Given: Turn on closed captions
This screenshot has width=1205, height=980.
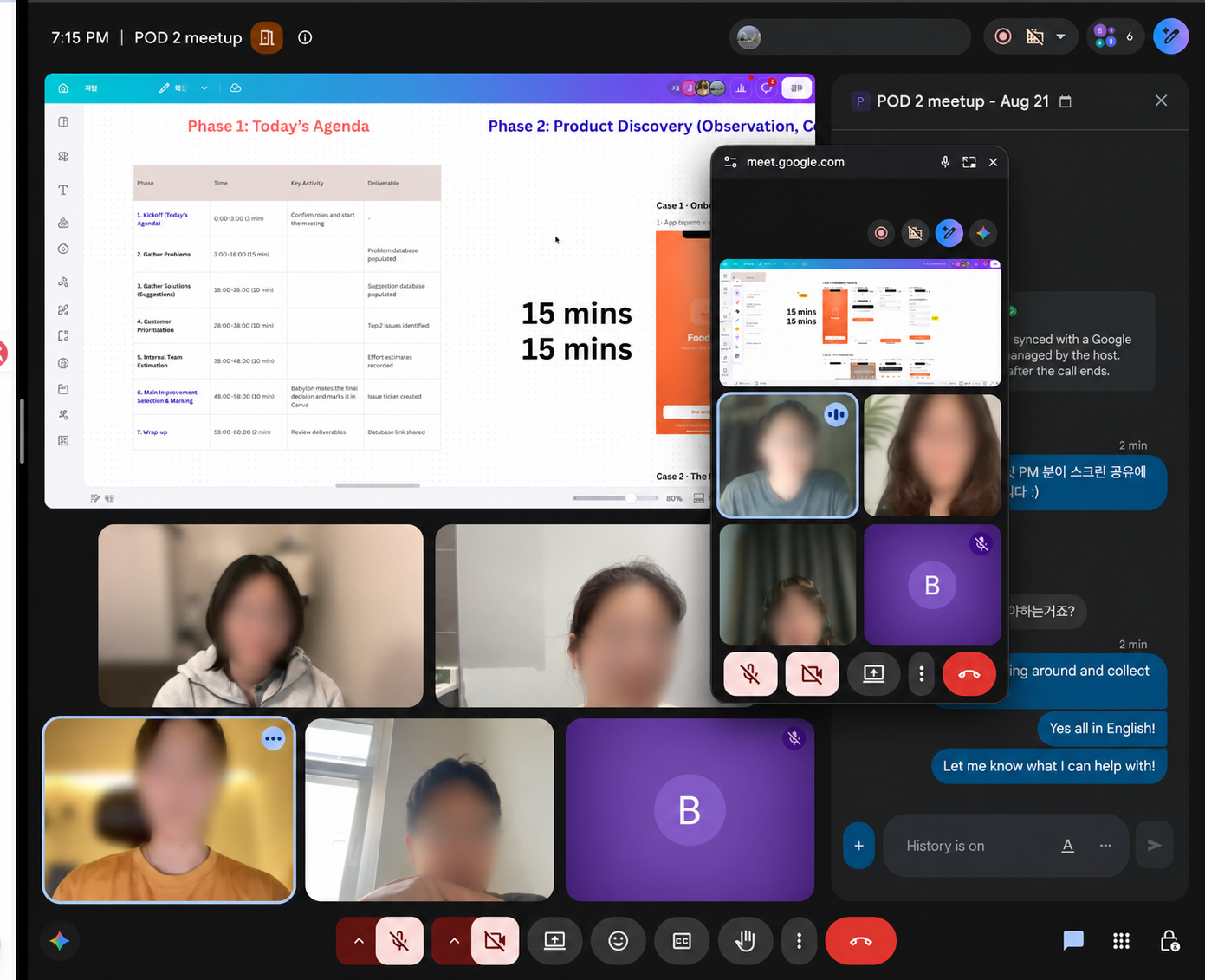Looking at the screenshot, I should tap(682, 941).
